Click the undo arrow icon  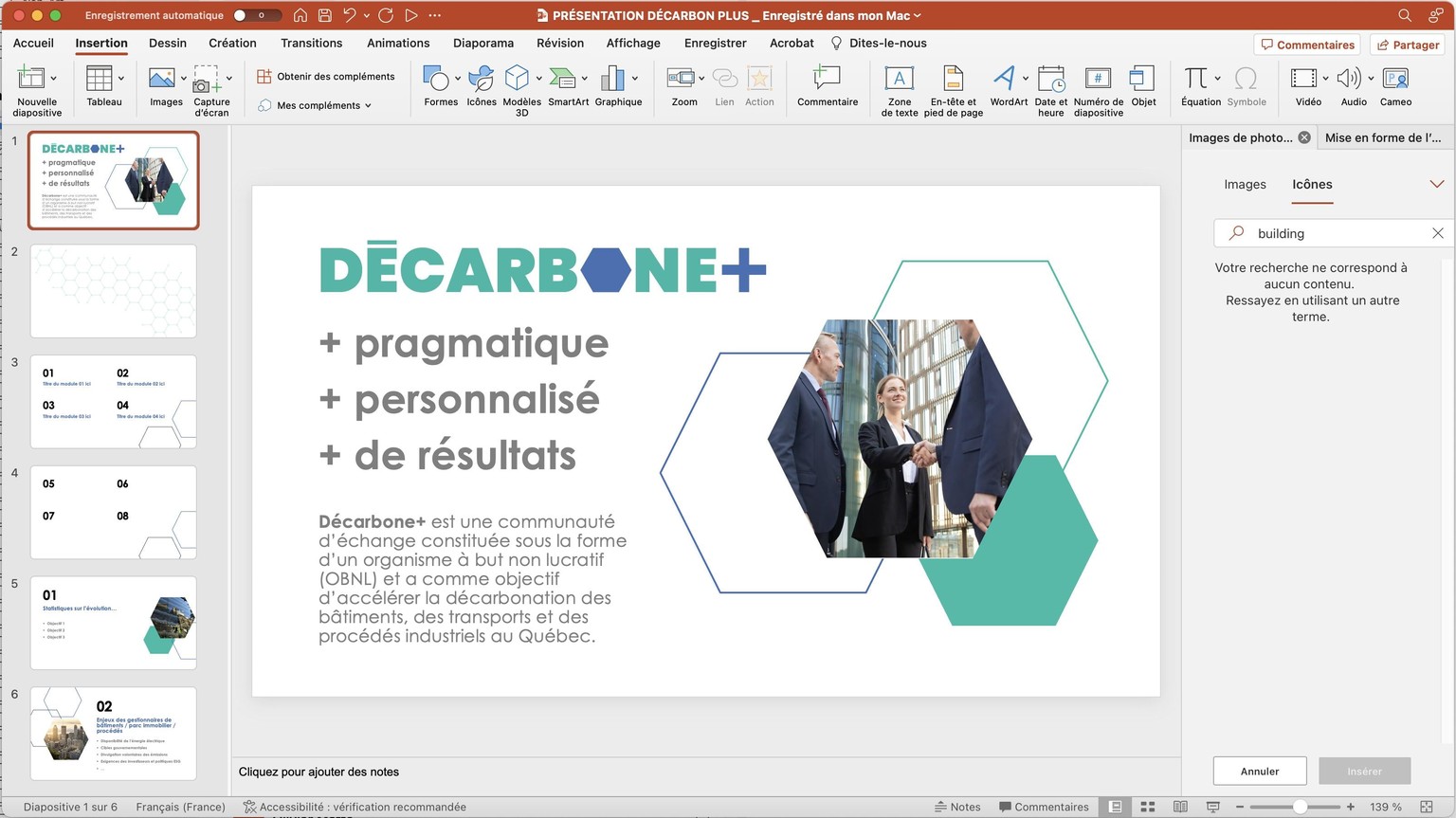(x=350, y=15)
